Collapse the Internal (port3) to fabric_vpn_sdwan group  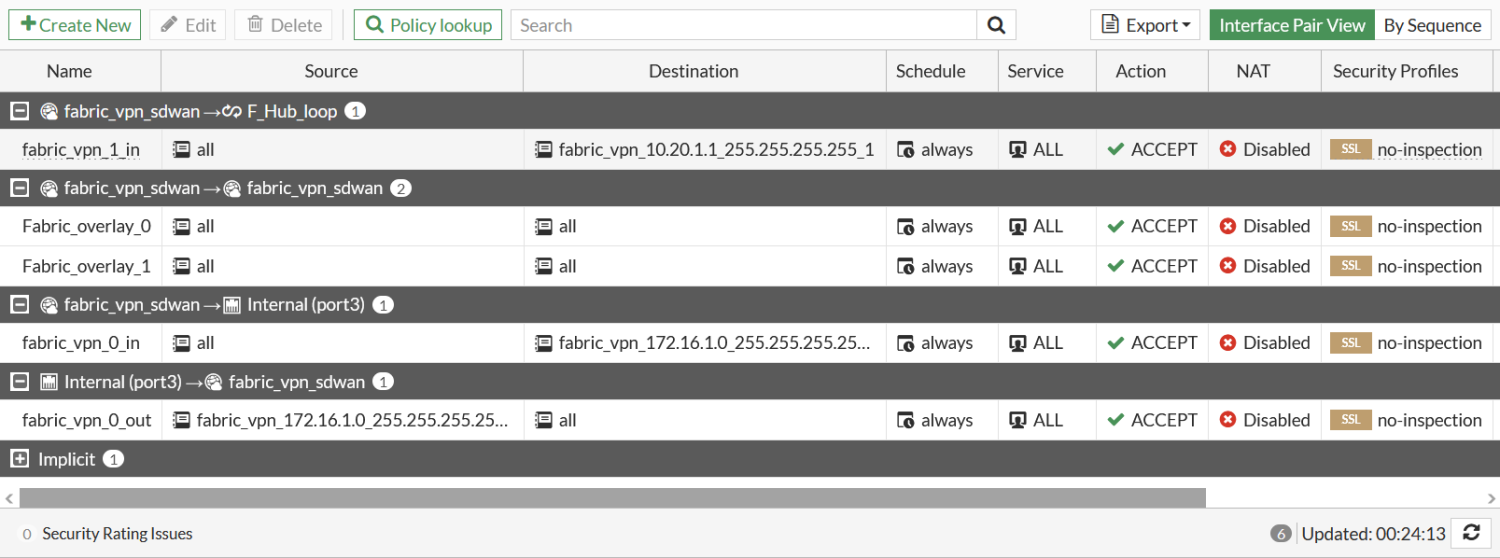pyautogui.click(x=19, y=382)
